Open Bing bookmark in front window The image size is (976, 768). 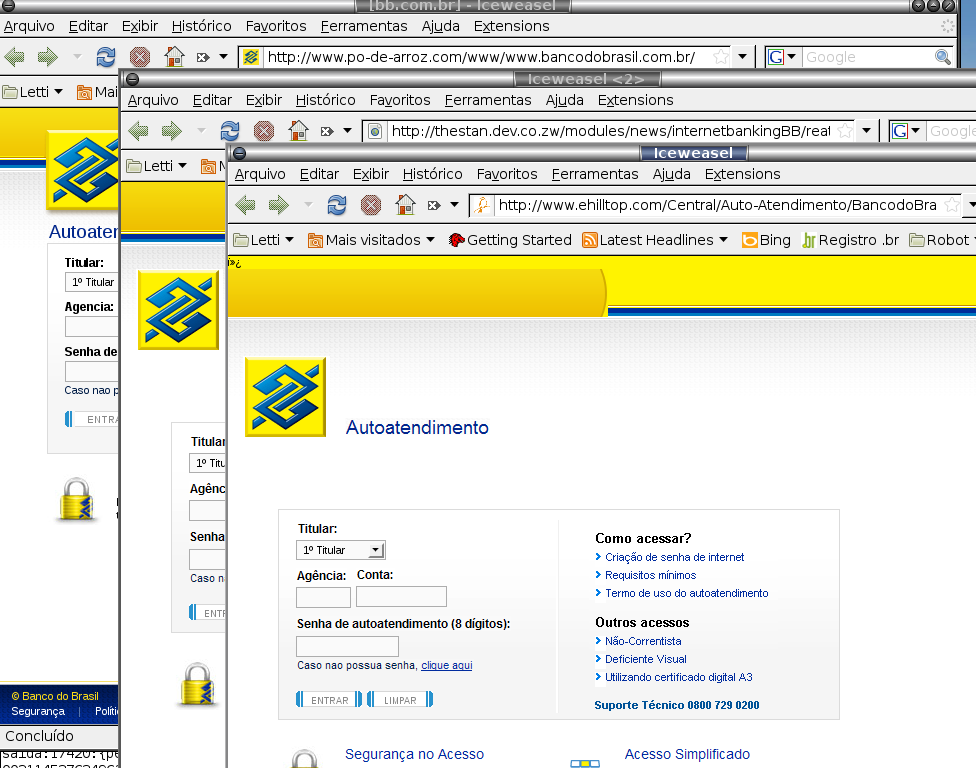click(x=766, y=240)
